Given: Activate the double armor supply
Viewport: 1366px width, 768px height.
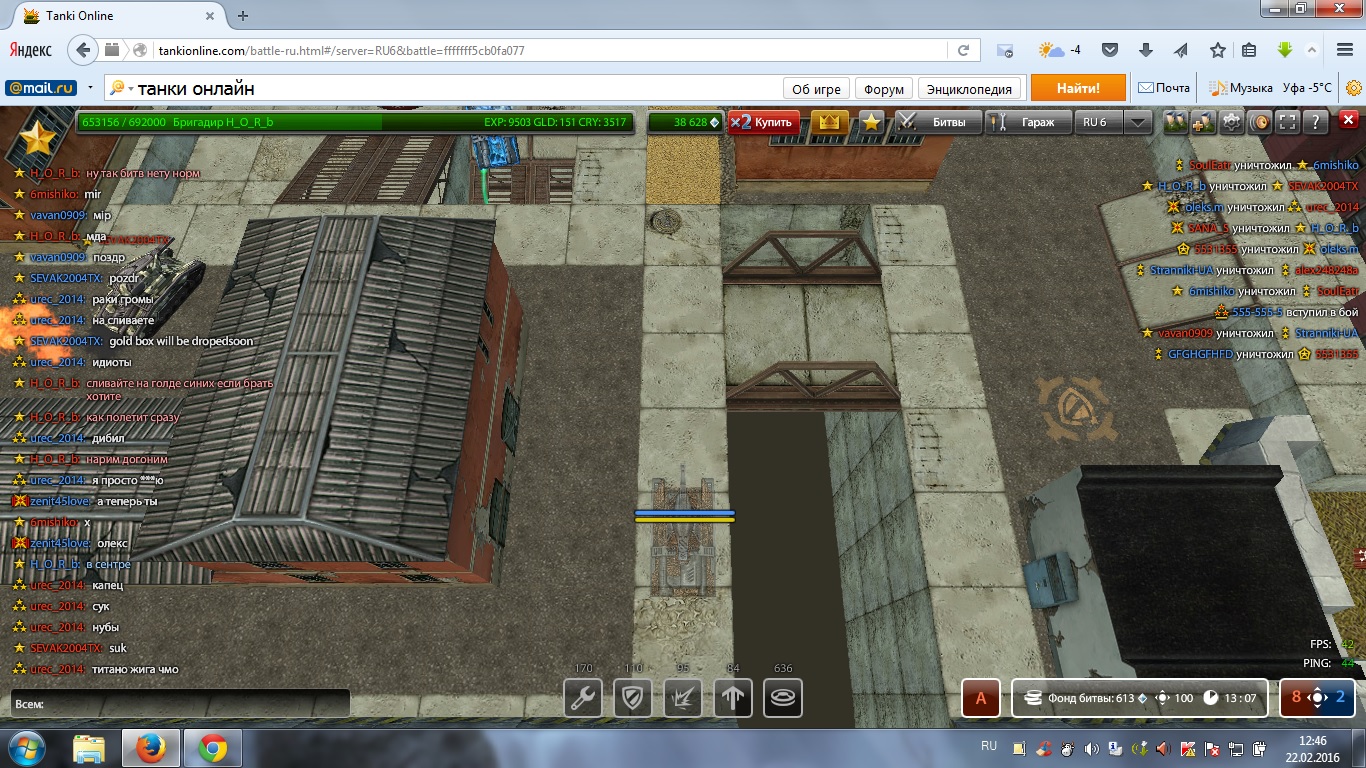Looking at the screenshot, I should click(x=633, y=698).
